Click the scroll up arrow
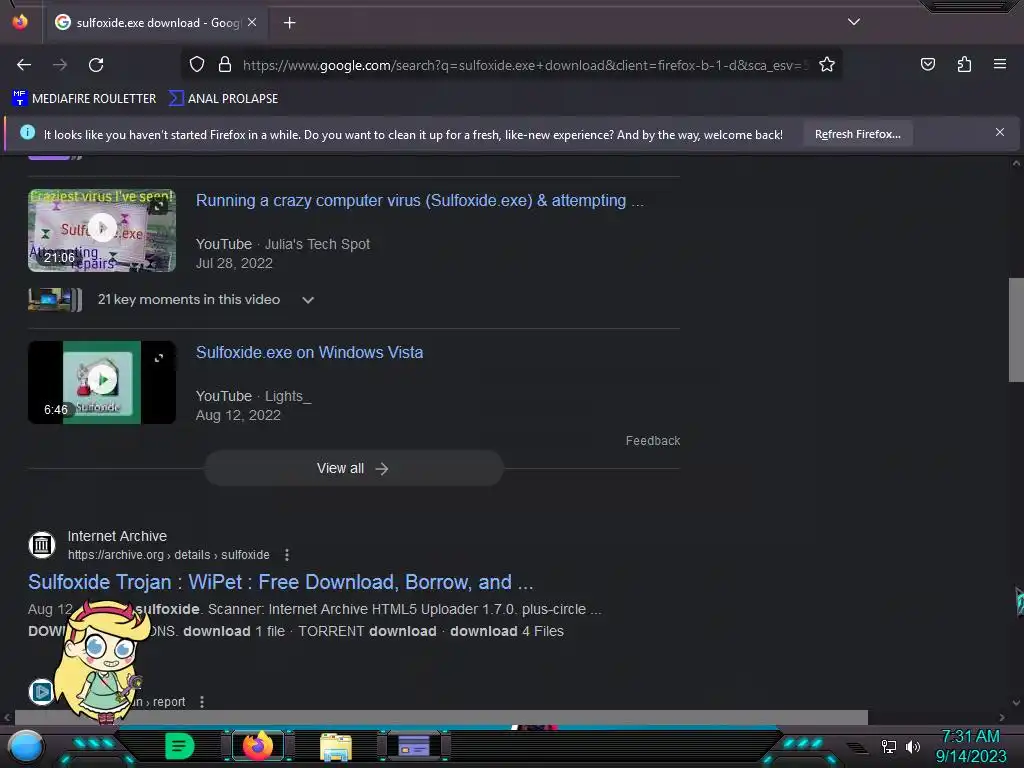The image size is (1024, 768). coord(1016,163)
